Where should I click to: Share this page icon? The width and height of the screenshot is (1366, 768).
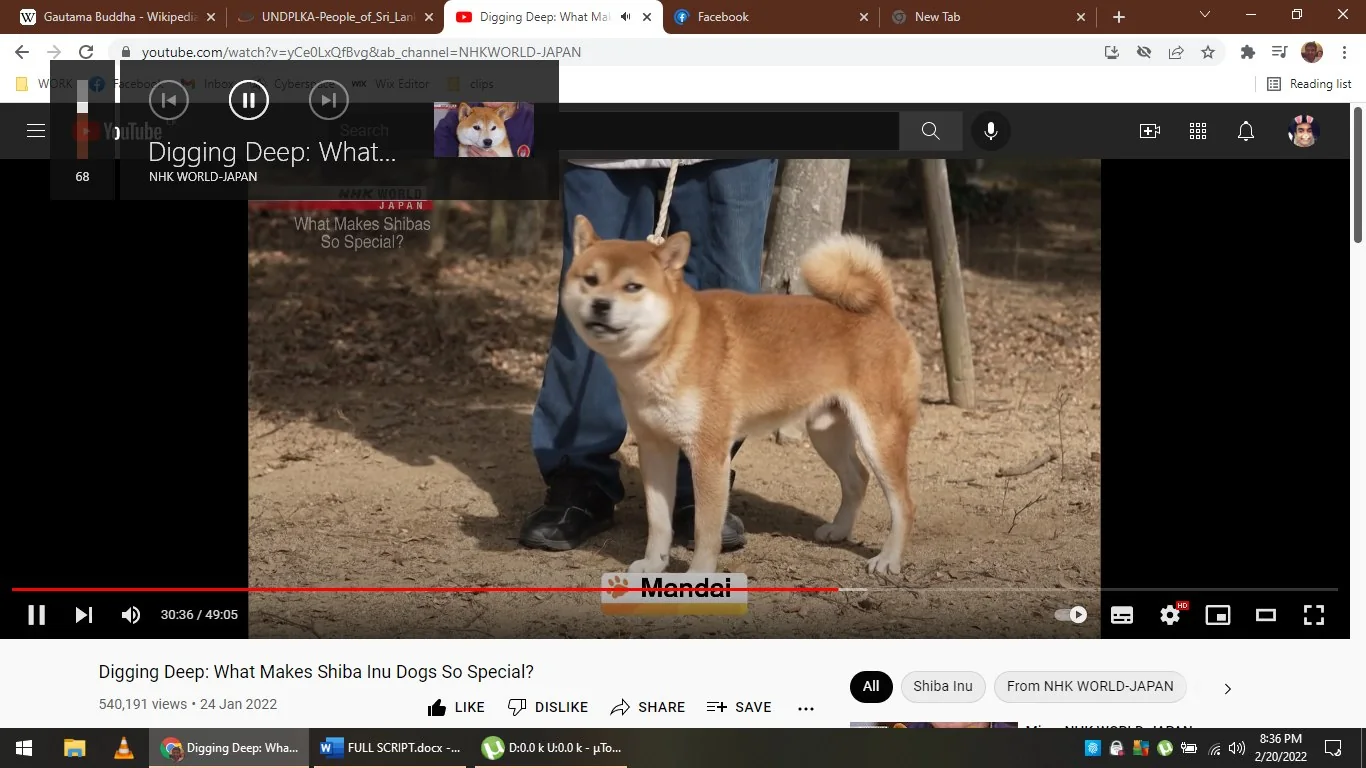[1176, 52]
